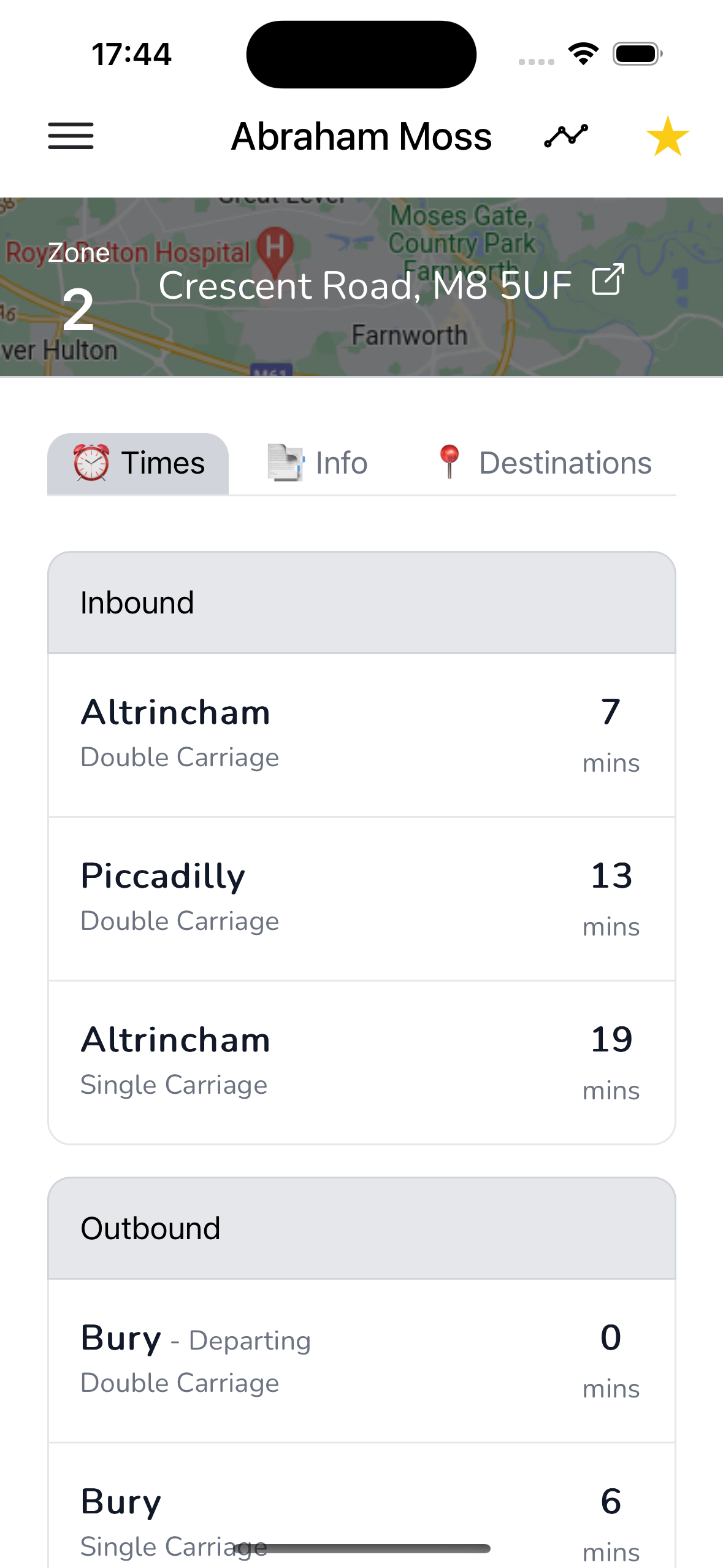Switch to the Destinations tab
723x1568 pixels.
(564, 463)
